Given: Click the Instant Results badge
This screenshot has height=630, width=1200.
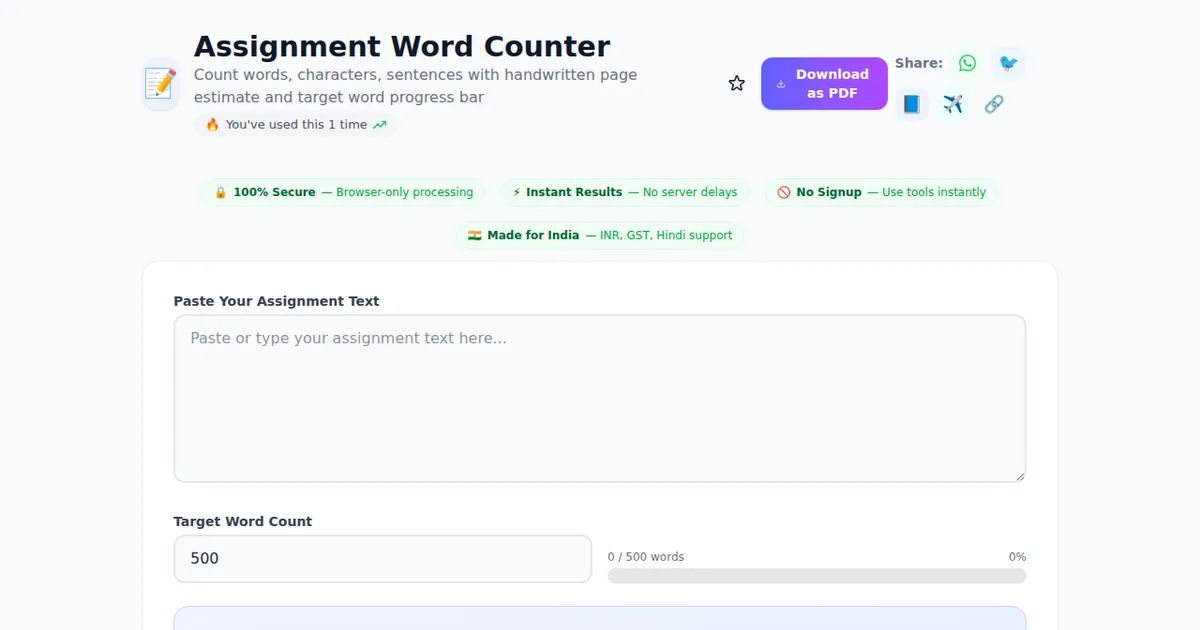Looking at the screenshot, I should point(624,192).
